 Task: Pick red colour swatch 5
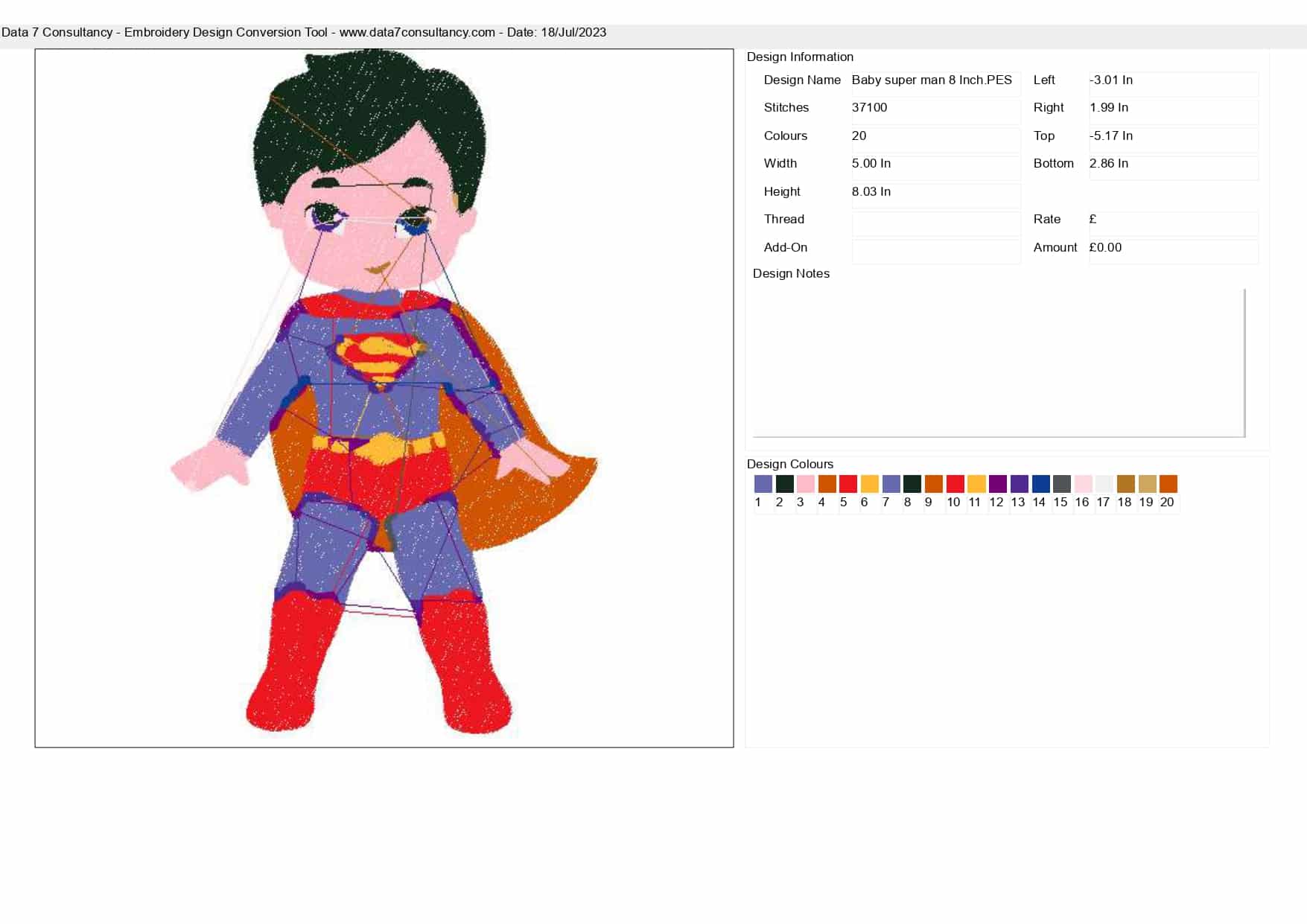point(848,484)
